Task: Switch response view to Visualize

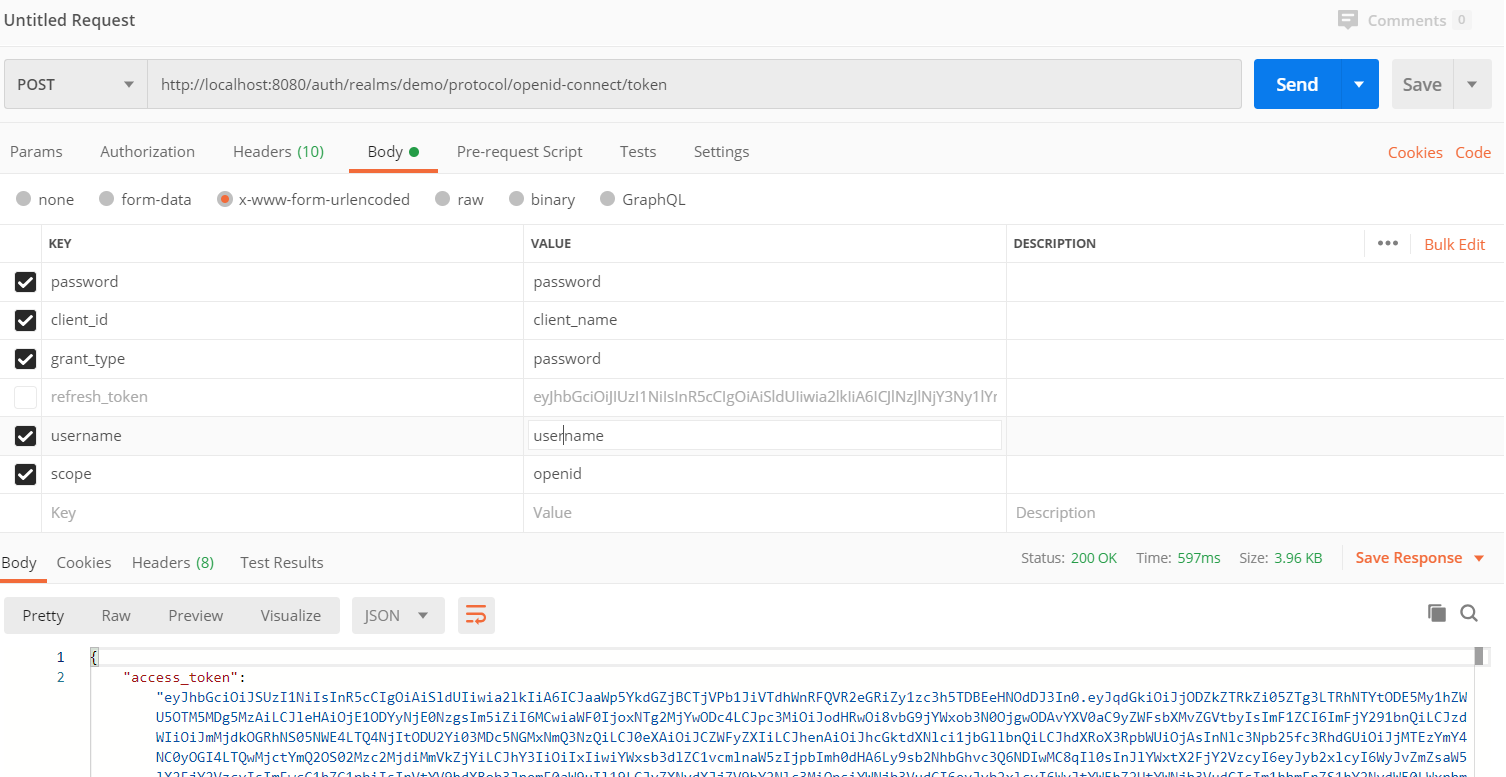Action: 291,615
